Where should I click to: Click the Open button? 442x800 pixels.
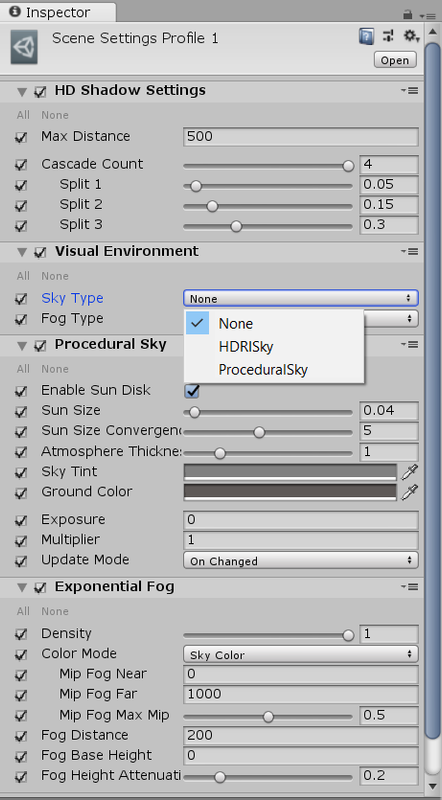coord(395,60)
